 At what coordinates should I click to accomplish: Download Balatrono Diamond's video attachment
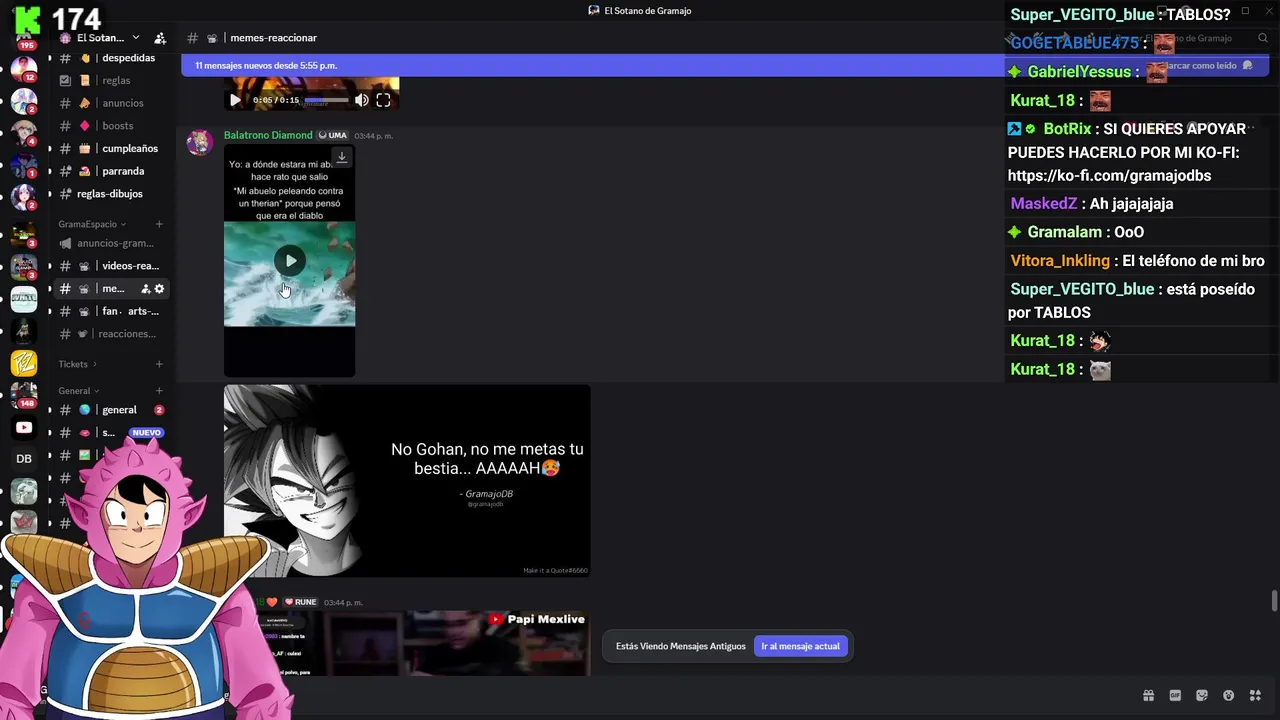click(x=341, y=157)
